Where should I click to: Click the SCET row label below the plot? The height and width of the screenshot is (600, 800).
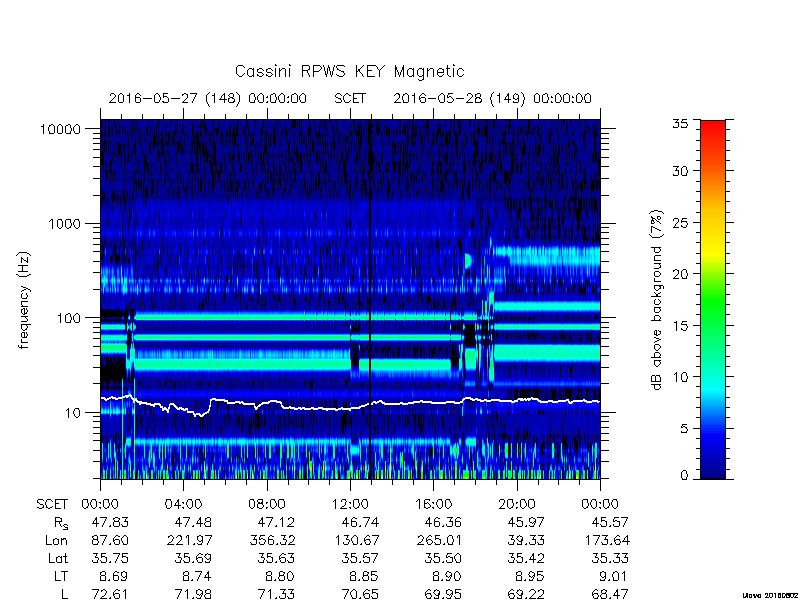pos(52,505)
